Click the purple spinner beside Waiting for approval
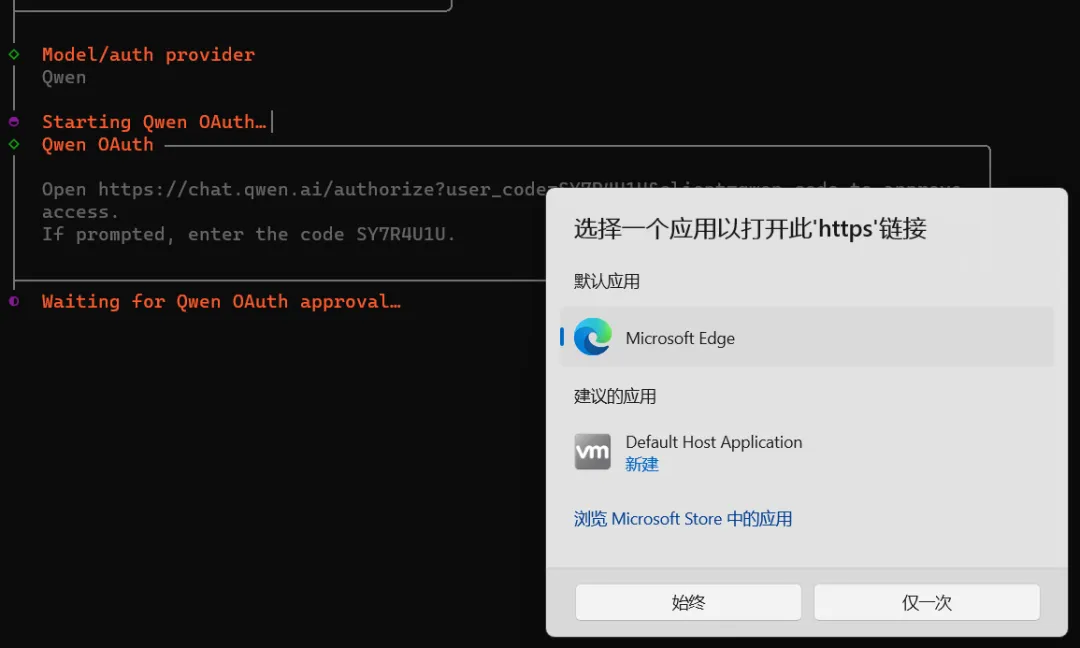The height and width of the screenshot is (648, 1080). [x=14, y=301]
